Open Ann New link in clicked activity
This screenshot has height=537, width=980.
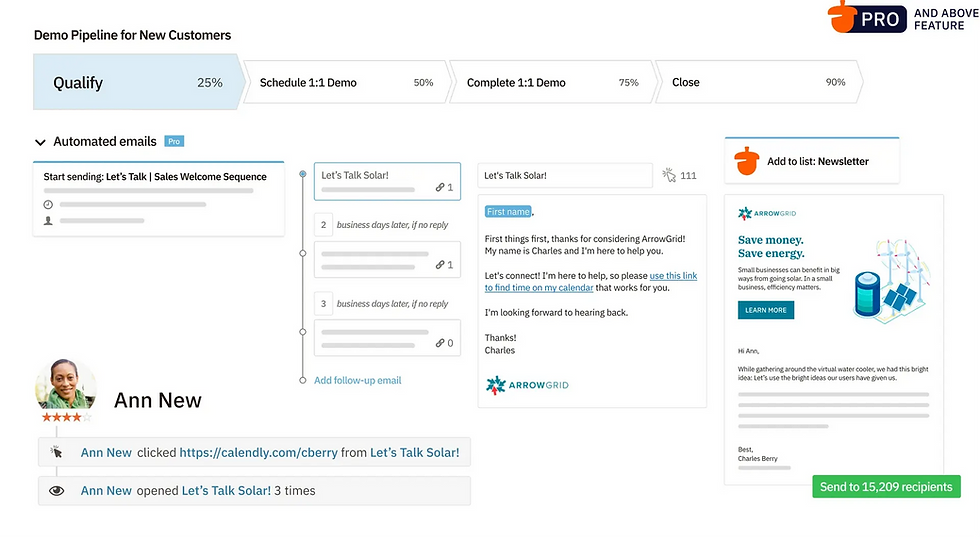point(106,453)
